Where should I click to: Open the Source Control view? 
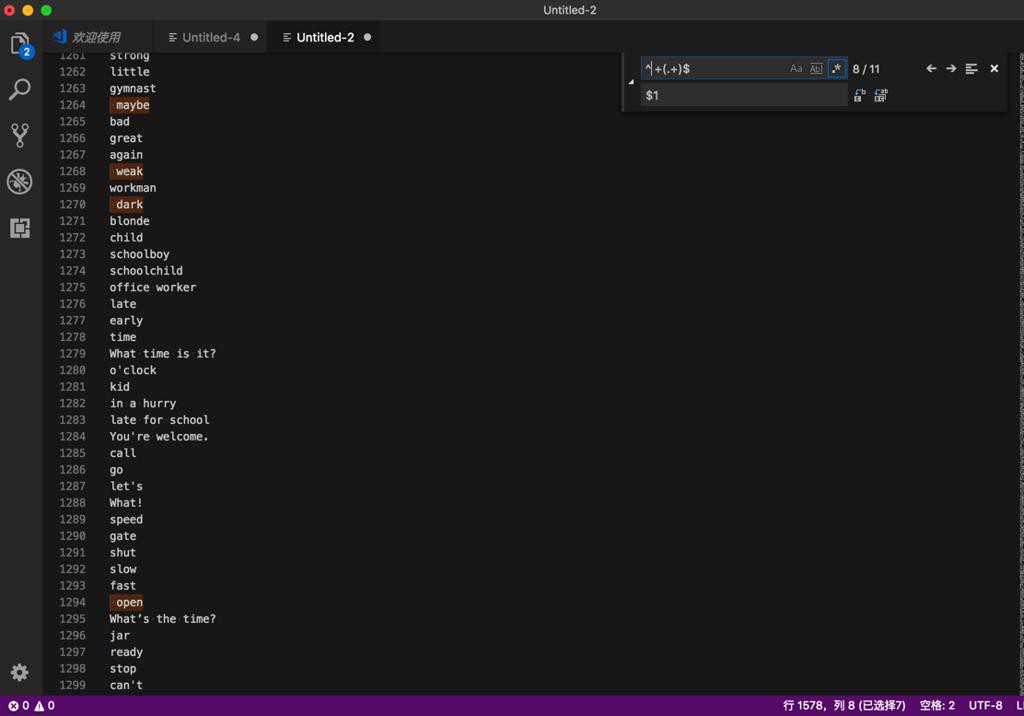coord(20,135)
